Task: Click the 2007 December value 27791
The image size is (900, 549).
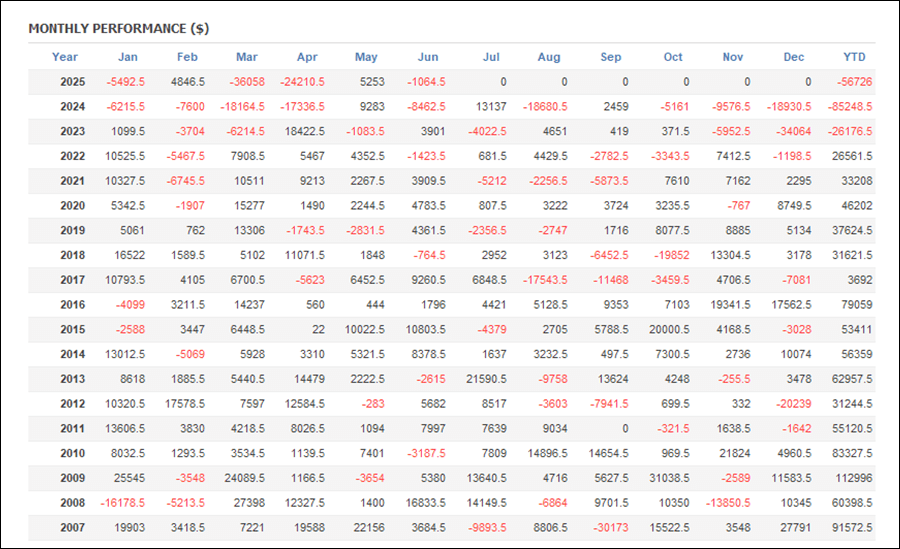Action: 796,527
